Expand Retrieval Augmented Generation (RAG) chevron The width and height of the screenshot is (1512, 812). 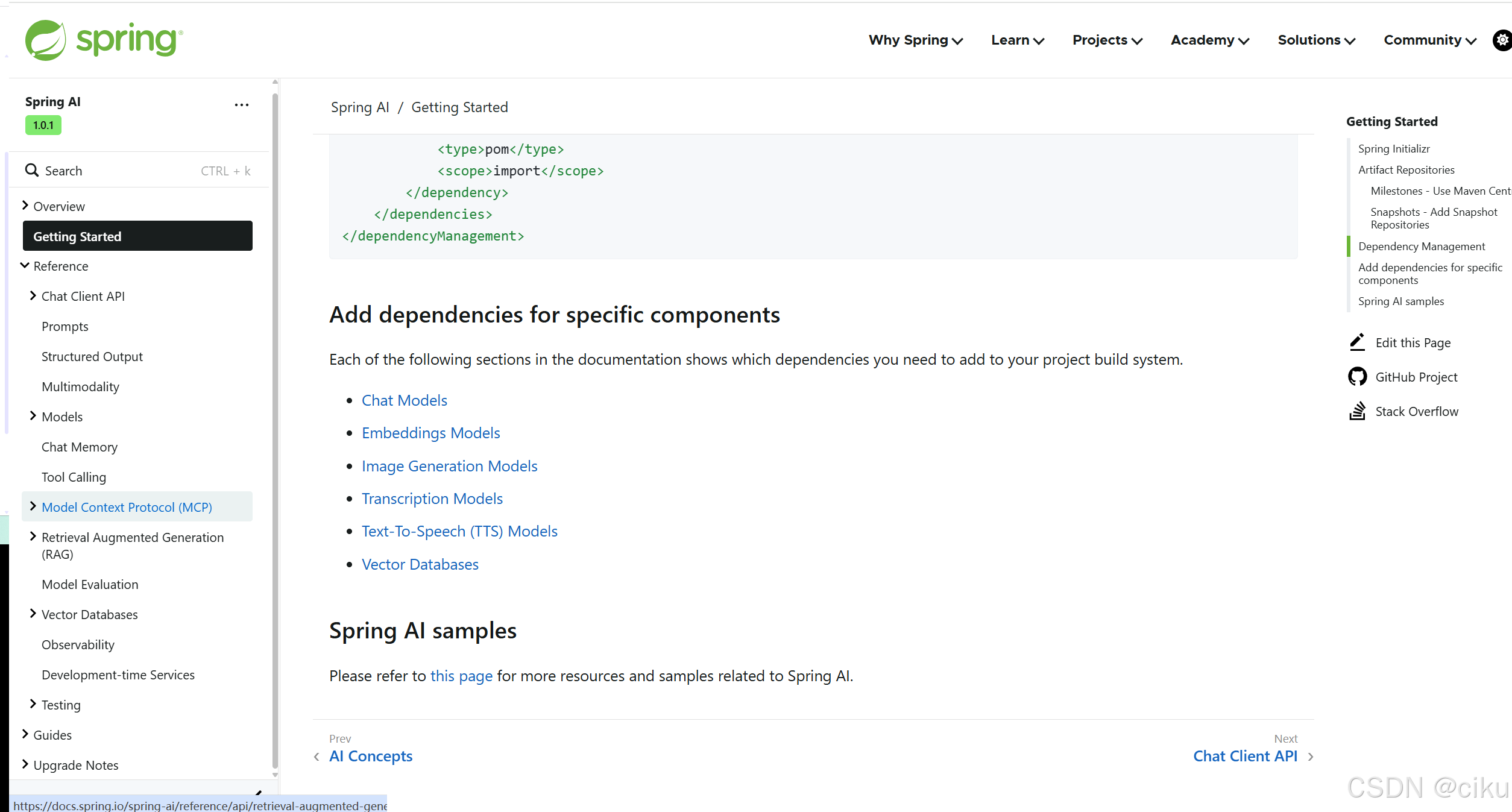point(33,537)
